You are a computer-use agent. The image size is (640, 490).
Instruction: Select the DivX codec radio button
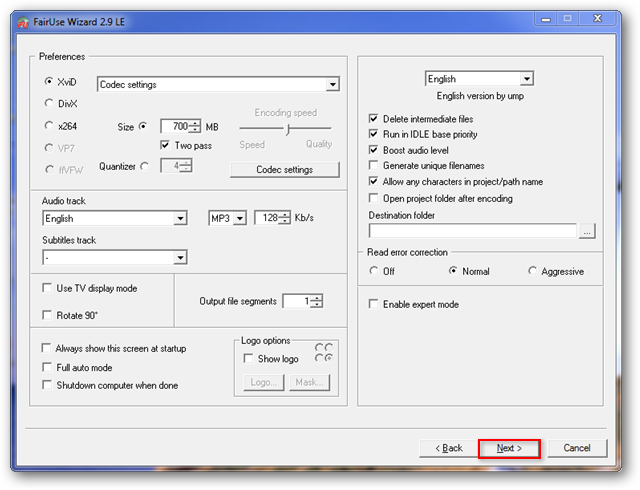pos(49,103)
